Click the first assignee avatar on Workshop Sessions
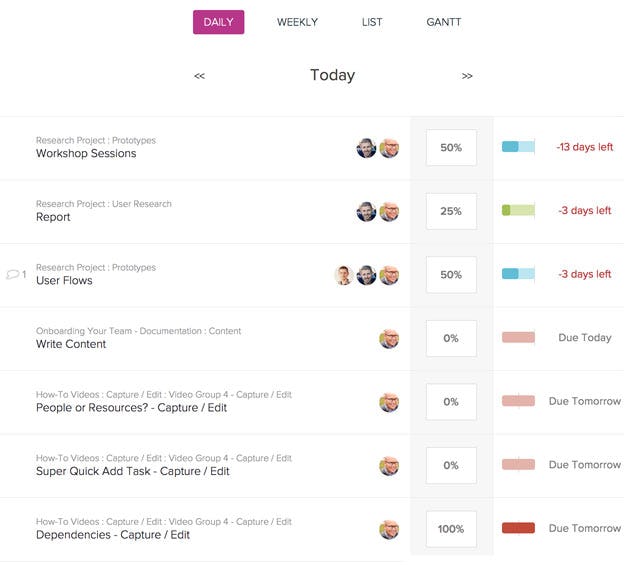Screen dimensions: 640x565 (367, 148)
